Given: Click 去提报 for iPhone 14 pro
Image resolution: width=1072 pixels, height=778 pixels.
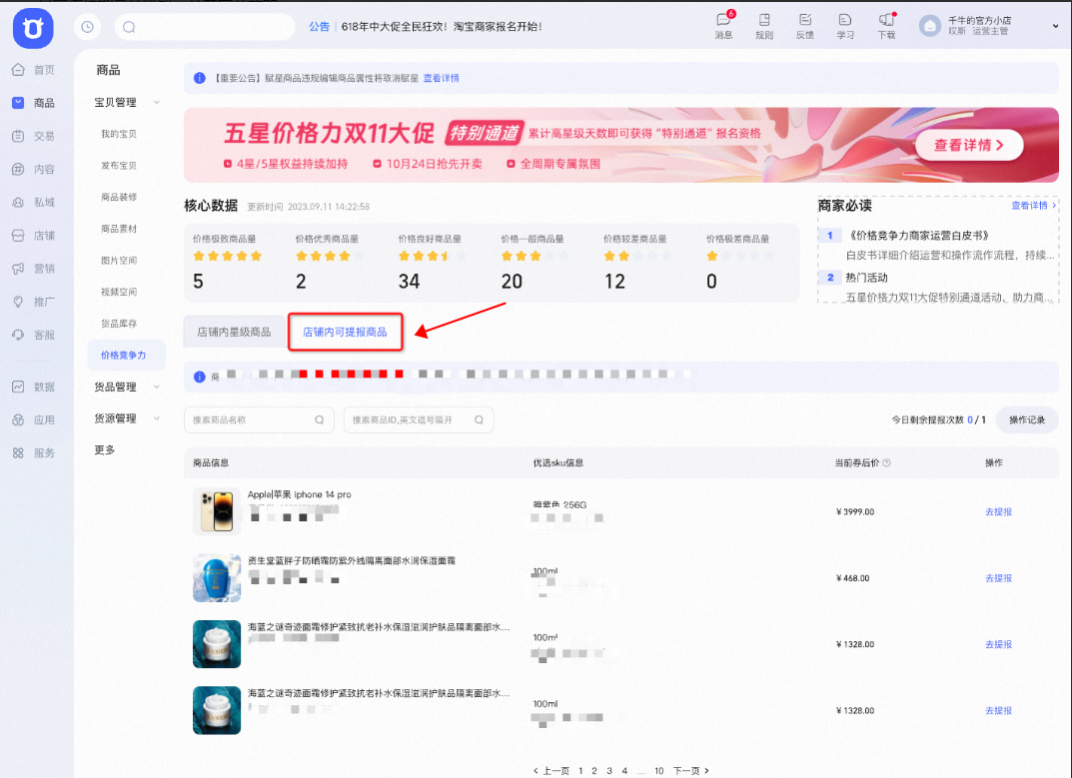Looking at the screenshot, I should [x=998, y=512].
